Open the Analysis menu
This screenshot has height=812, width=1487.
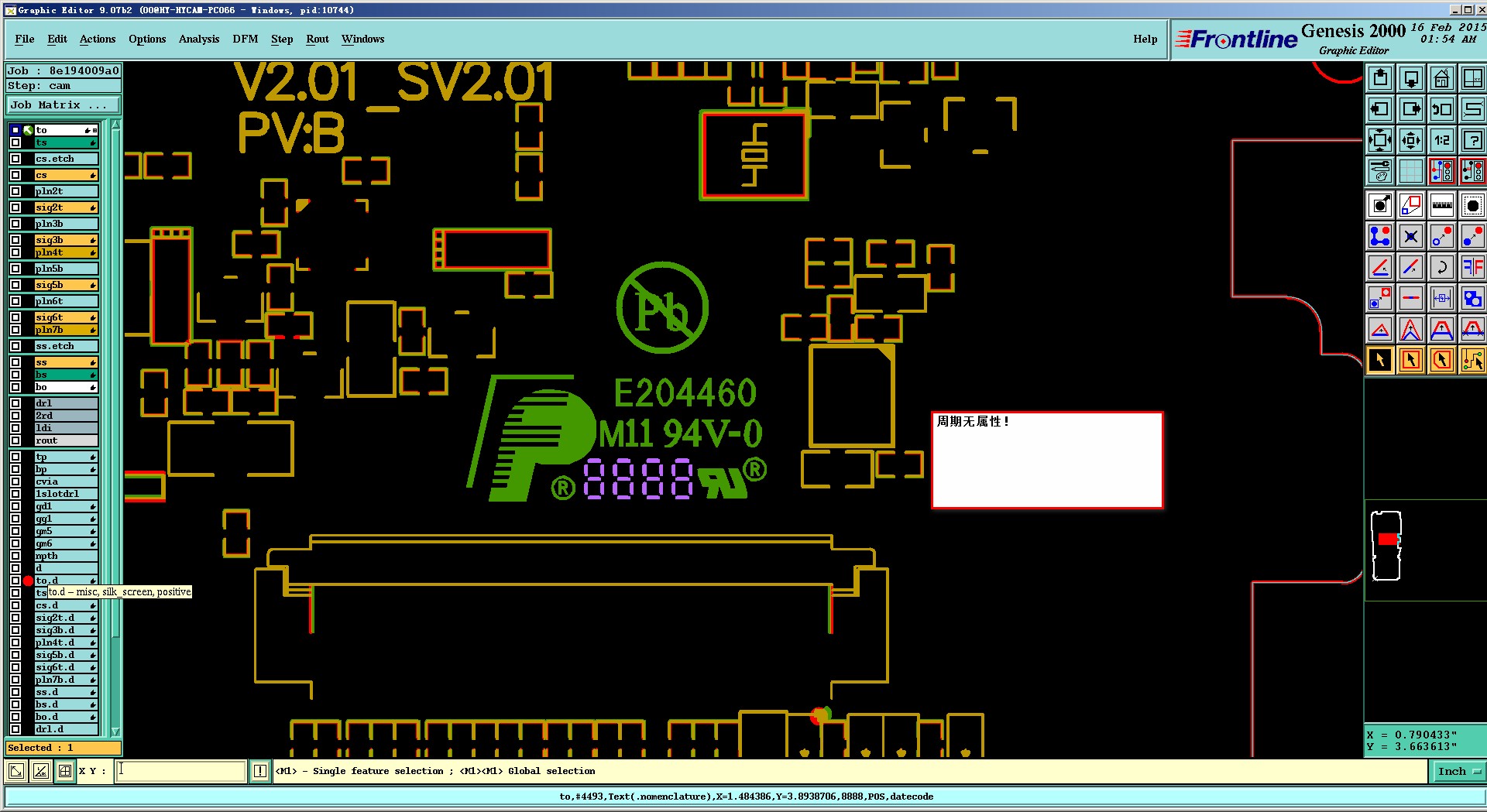[199, 39]
